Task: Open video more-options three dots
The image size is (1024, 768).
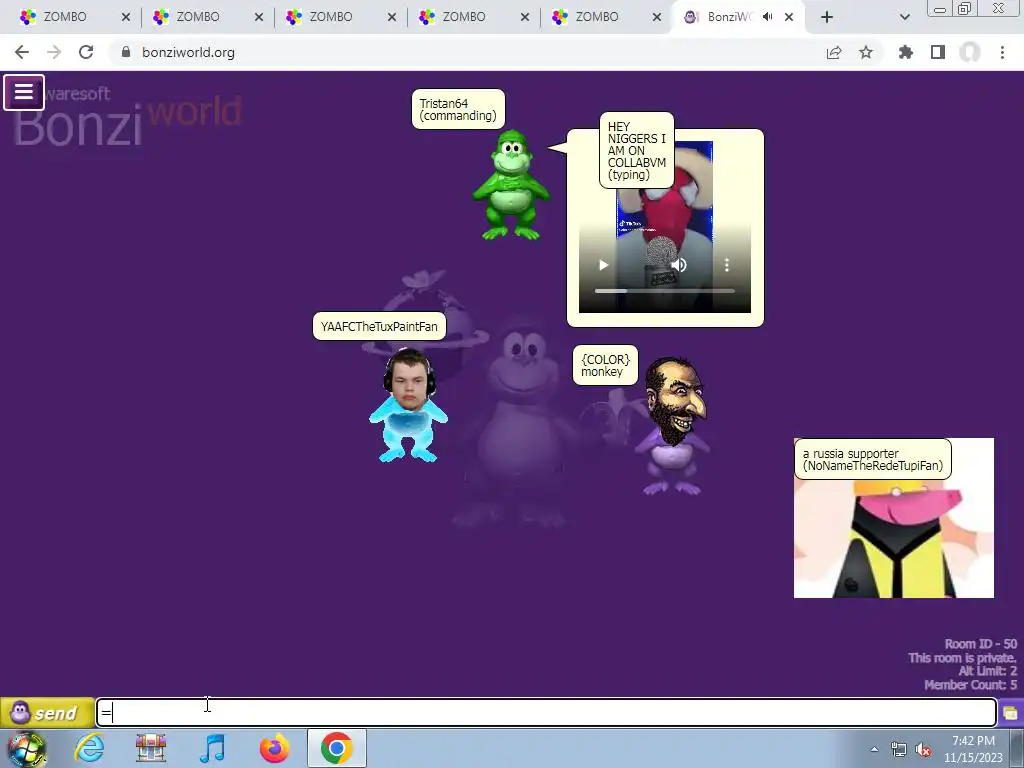Action: 727,265
